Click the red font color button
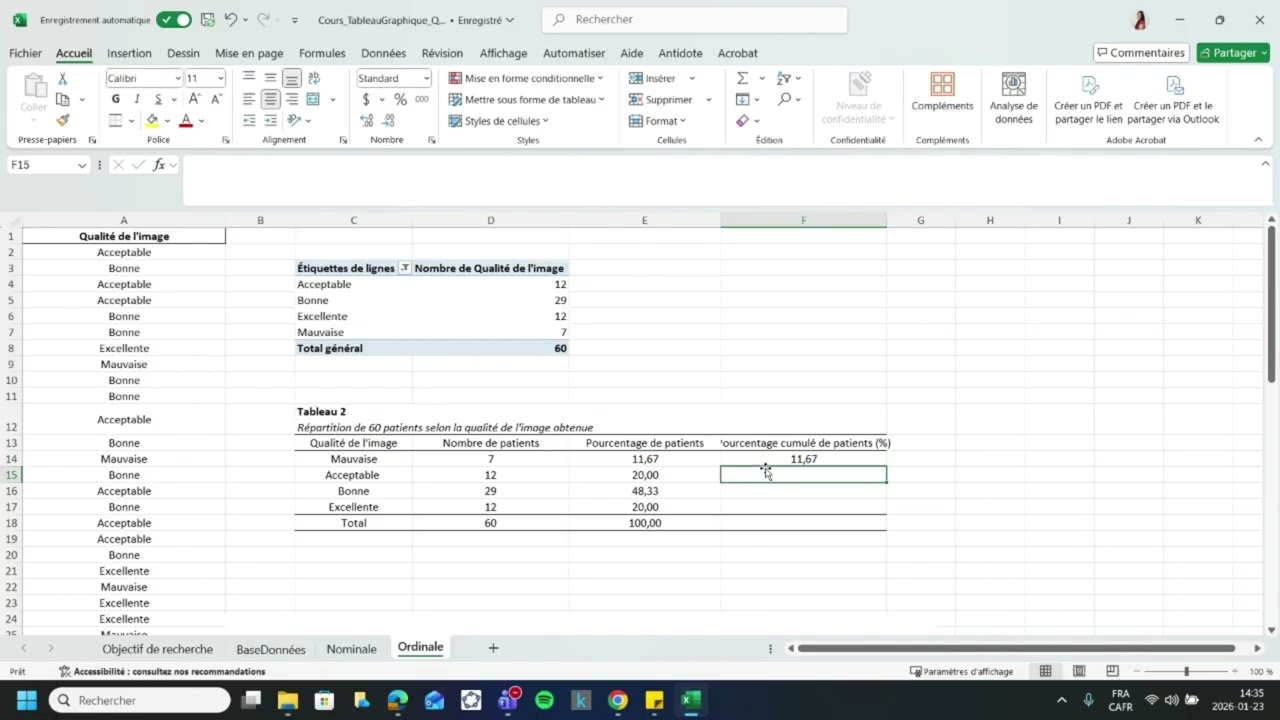 click(186, 121)
